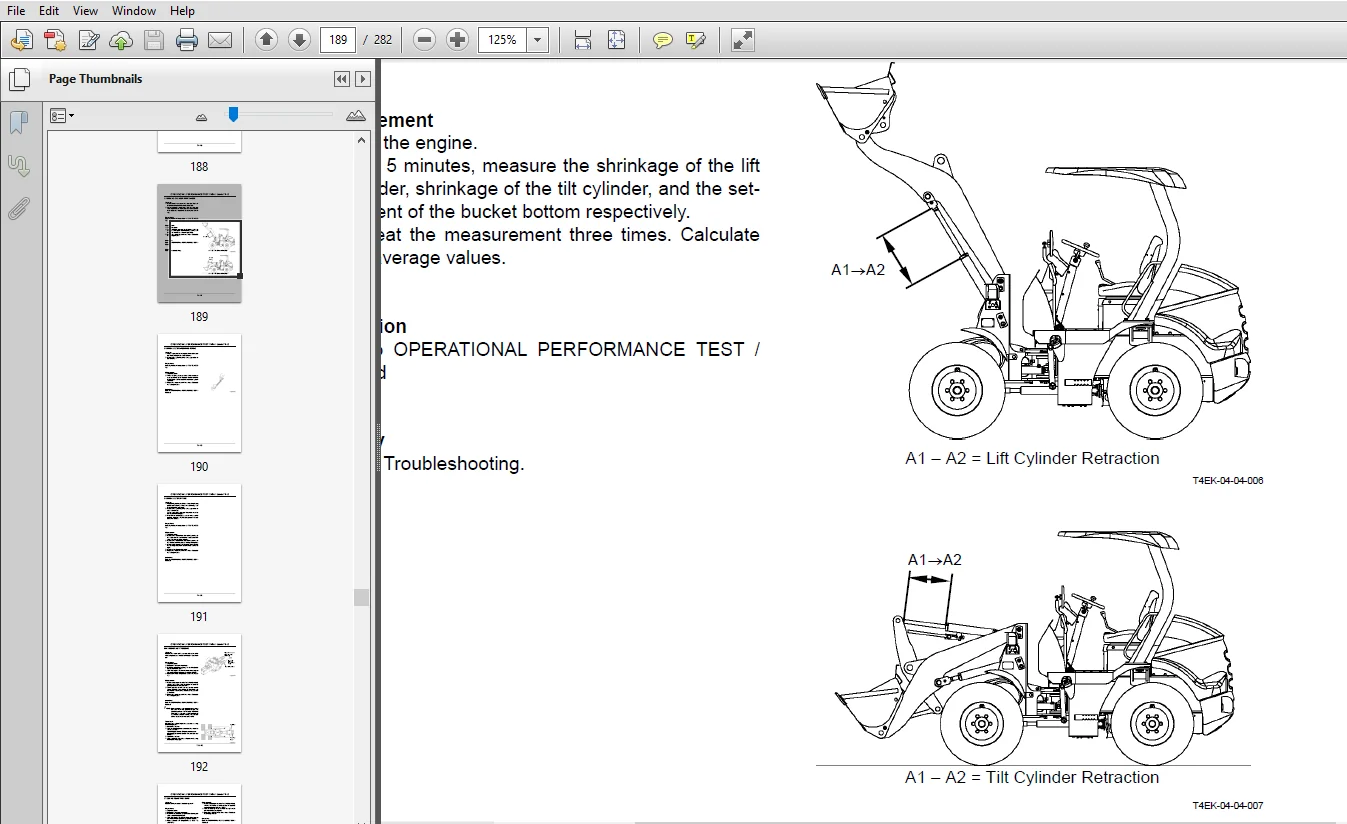
Task: Click the total page count '282'
Action: click(x=383, y=40)
